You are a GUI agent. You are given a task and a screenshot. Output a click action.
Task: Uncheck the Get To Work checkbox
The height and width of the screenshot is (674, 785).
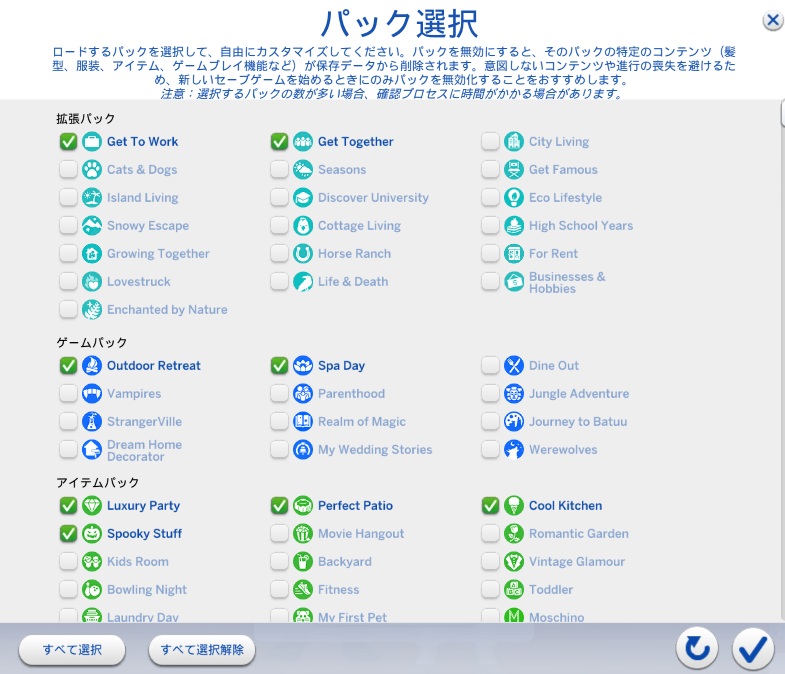pos(68,142)
